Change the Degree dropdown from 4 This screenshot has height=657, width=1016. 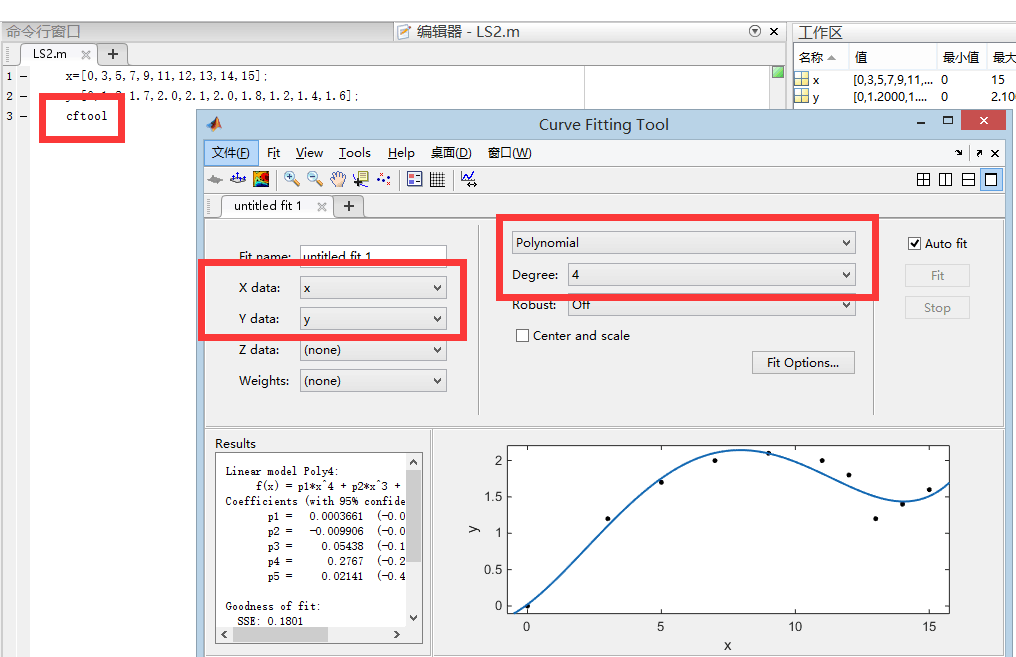711,274
